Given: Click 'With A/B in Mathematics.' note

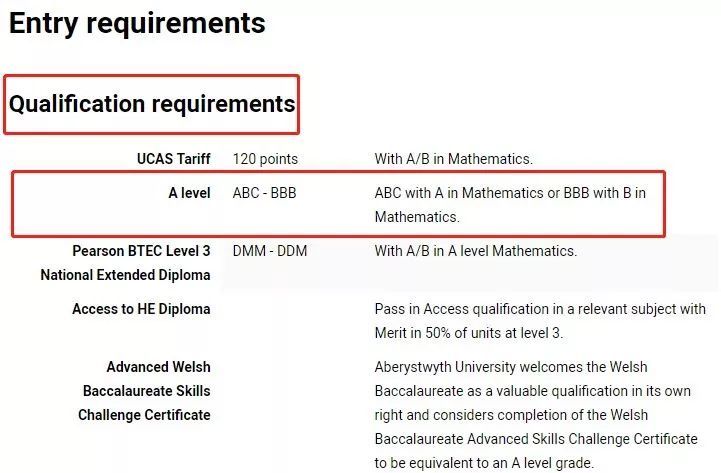Looking at the screenshot, I should tap(453, 159).
